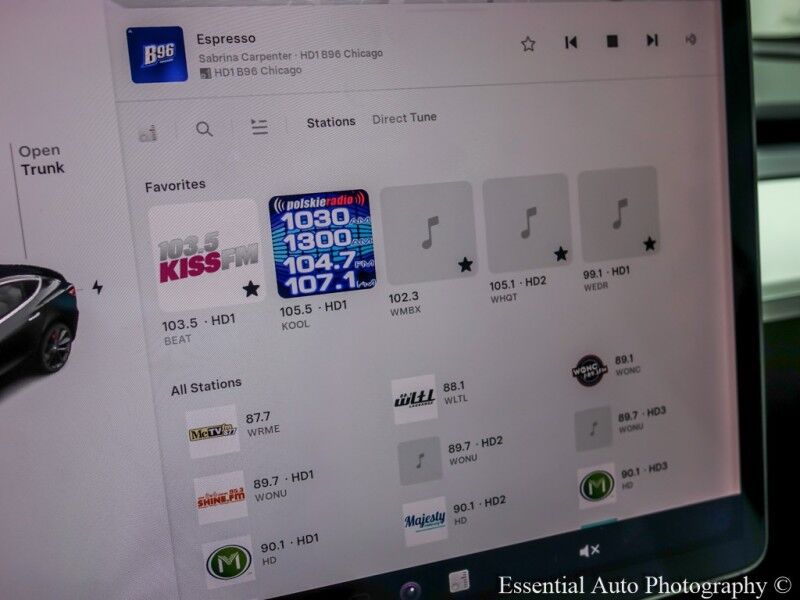Toggle the favorite star on 105.1 WHQT
This screenshot has height=600, width=800.
click(561, 254)
